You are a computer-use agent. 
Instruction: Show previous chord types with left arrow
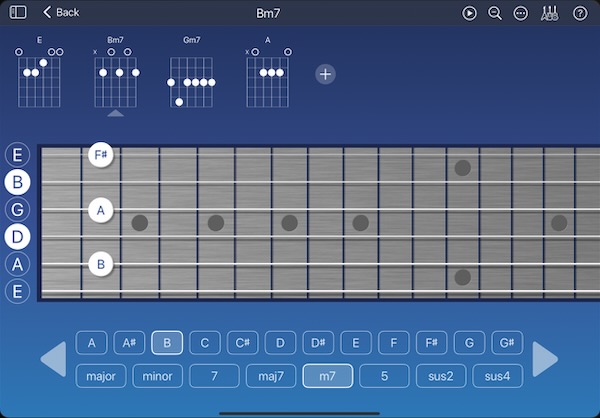[x=53, y=359]
